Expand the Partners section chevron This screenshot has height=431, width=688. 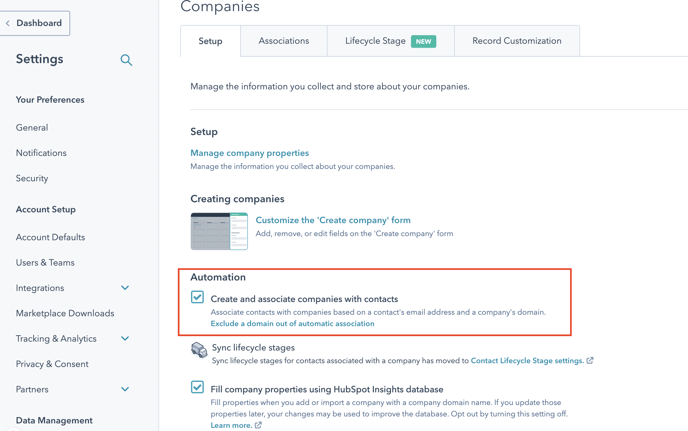125,389
